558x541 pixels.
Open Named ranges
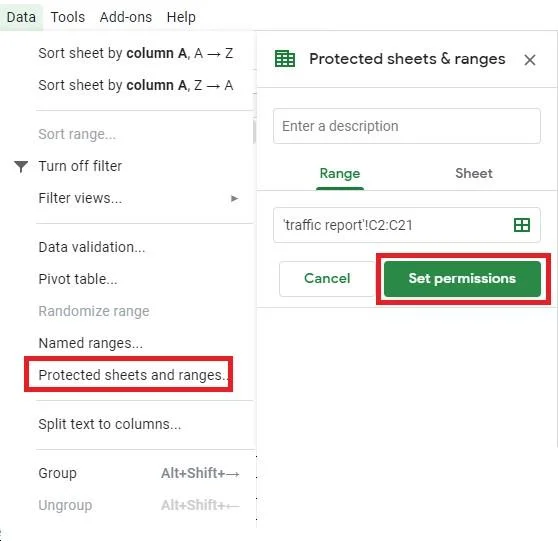(x=90, y=343)
